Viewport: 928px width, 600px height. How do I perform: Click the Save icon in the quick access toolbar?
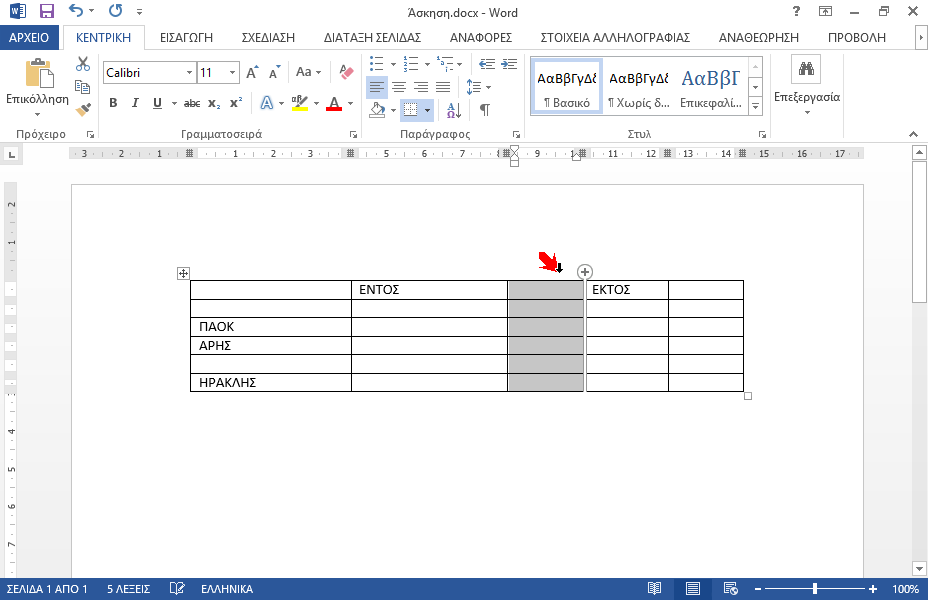point(46,11)
